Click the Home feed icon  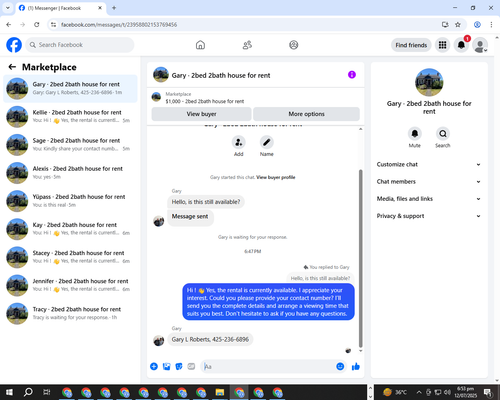point(200,45)
